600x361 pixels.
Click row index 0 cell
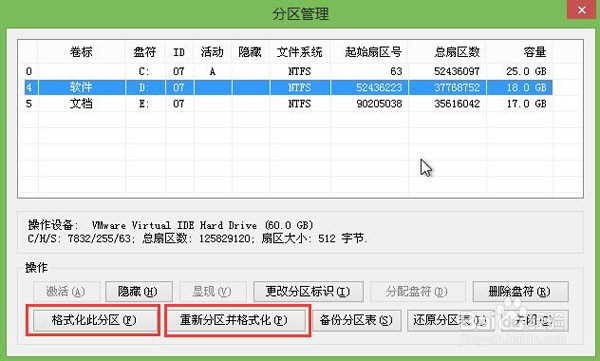pyautogui.click(x=29, y=72)
